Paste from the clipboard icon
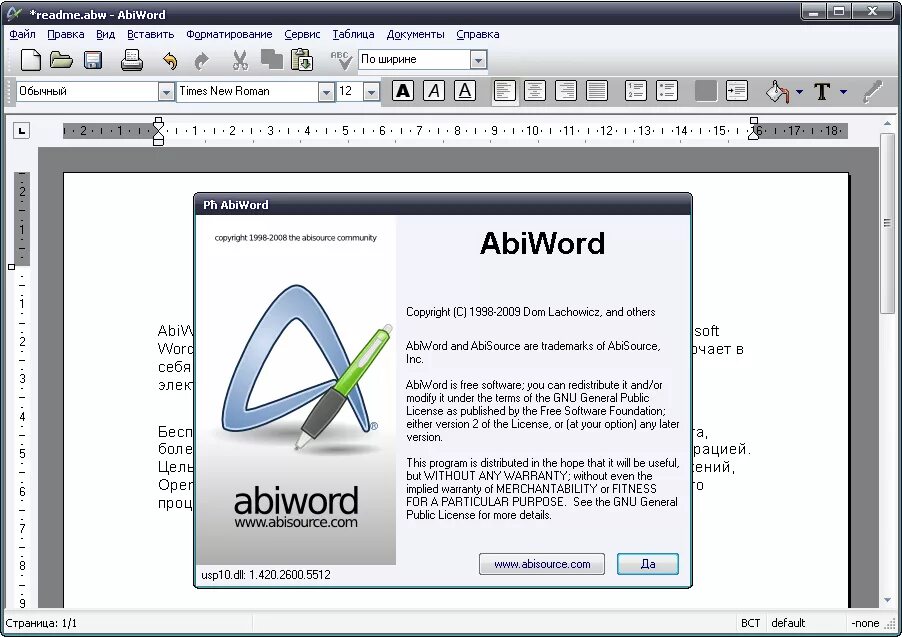 [301, 60]
